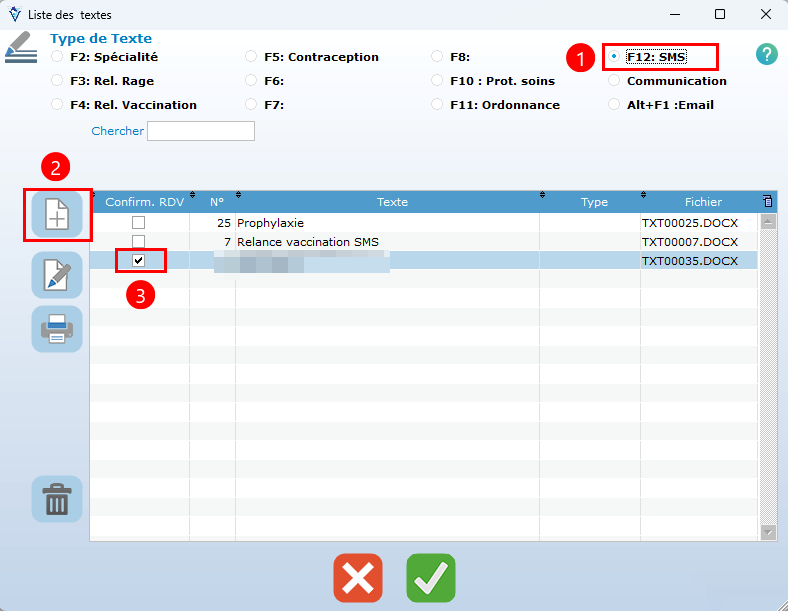
Task: Click the vertical scrollbar track of the list
Action: [x=768, y=377]
